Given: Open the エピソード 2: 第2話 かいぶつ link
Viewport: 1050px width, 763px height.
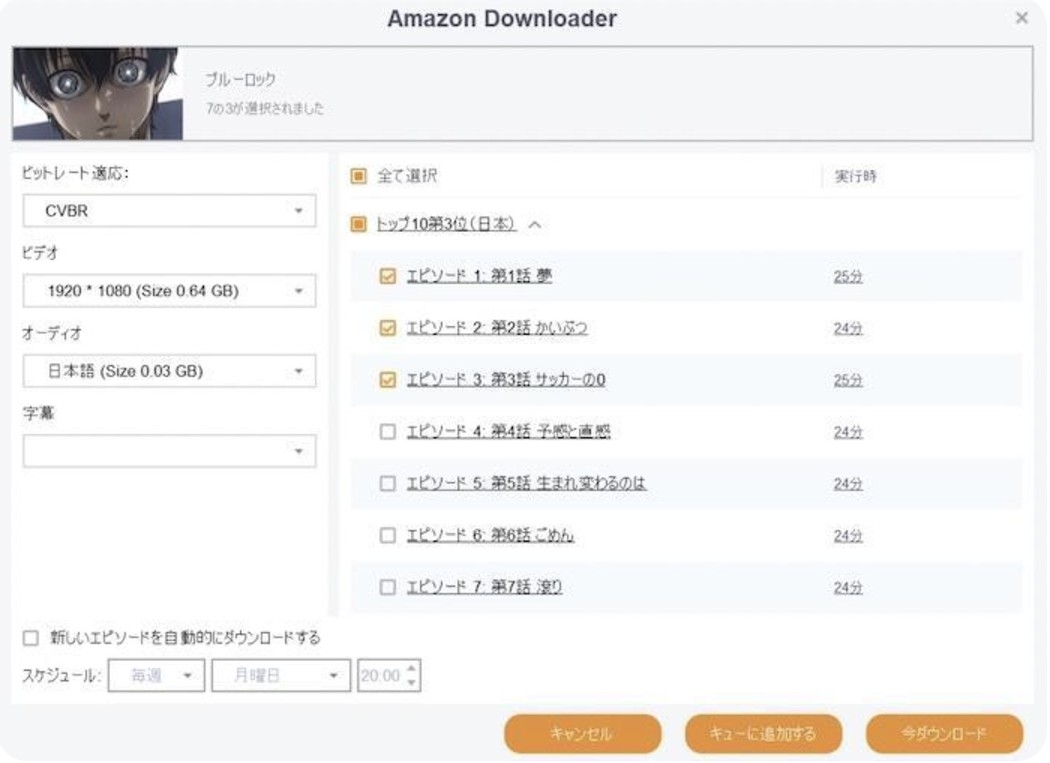Looking at the screenshot, I should coord(497,328).
